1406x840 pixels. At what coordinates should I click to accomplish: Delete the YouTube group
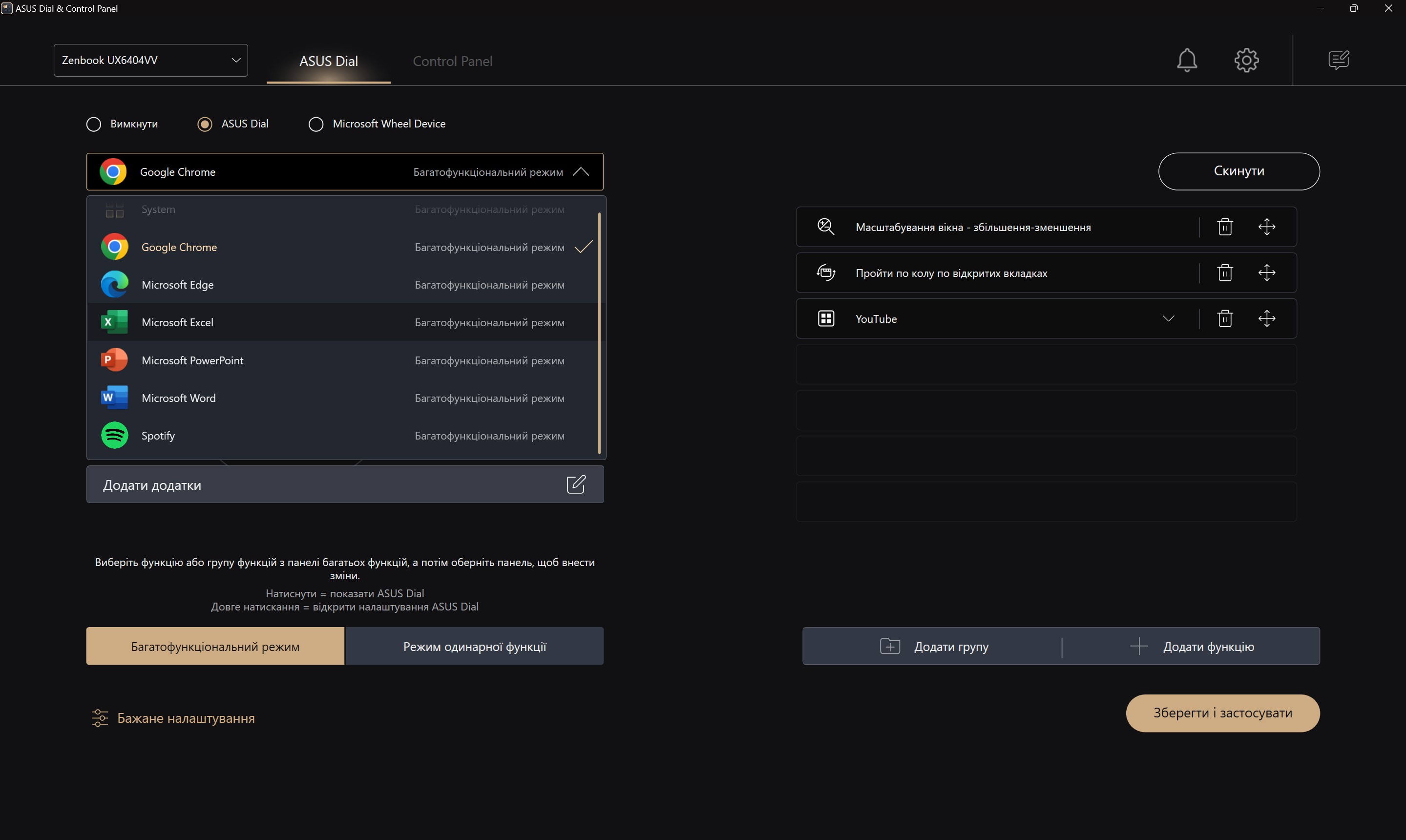tap(1224, 319)
